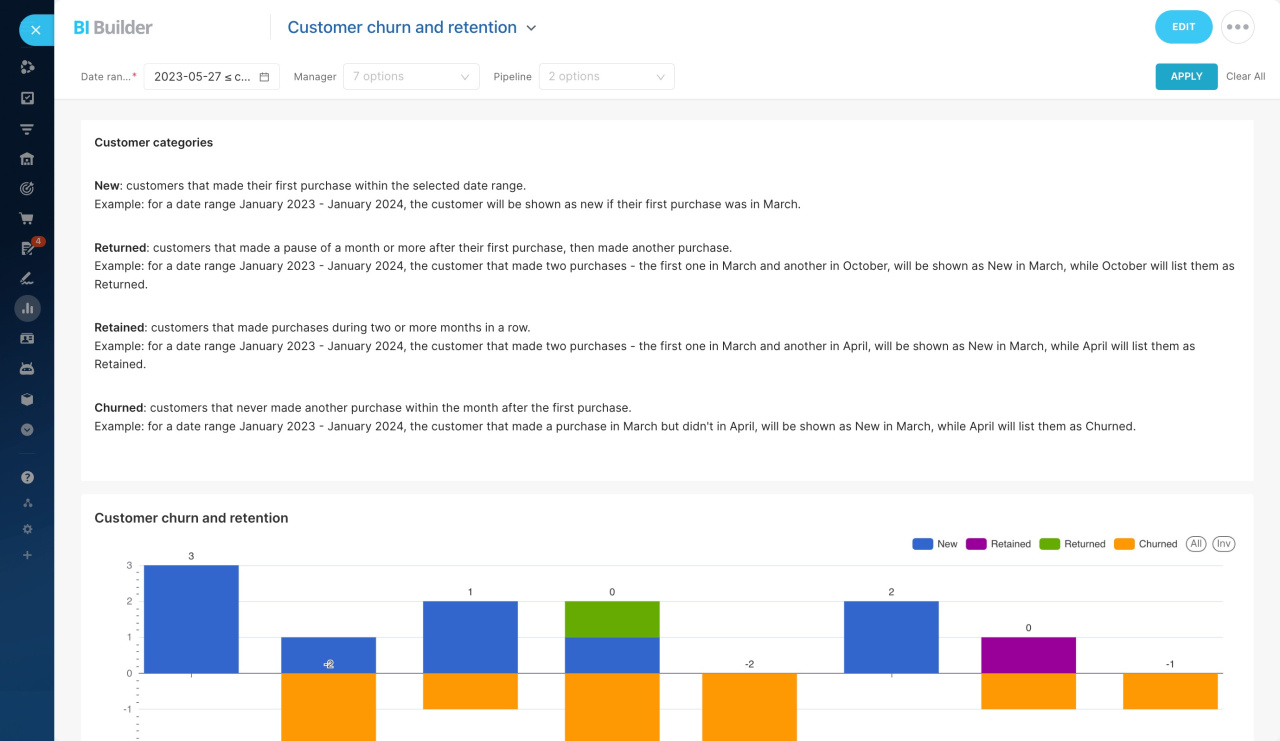Click the BI Builder logo
1280x741 pixels.
pyautogui.click(x=113, y=28)
